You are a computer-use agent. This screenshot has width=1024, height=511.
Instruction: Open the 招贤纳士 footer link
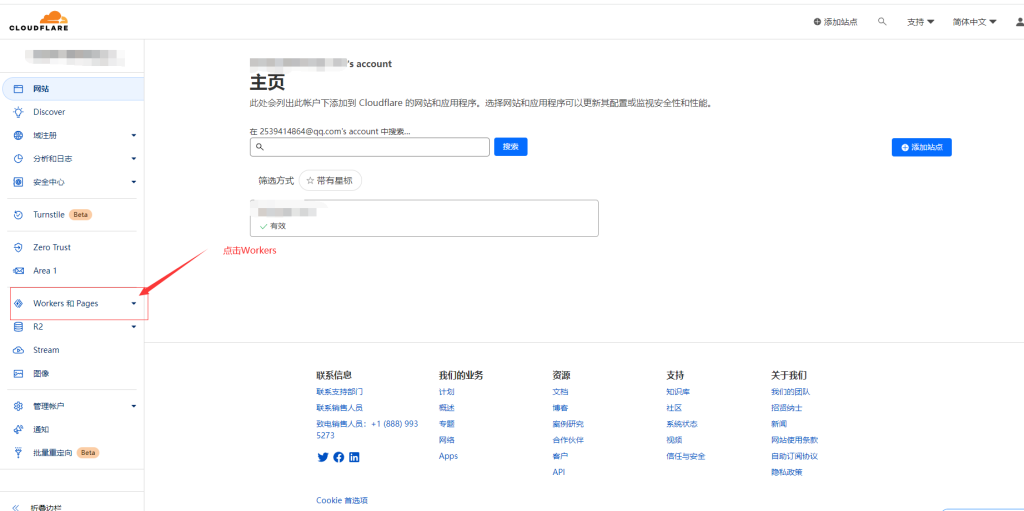coord(786,408)
